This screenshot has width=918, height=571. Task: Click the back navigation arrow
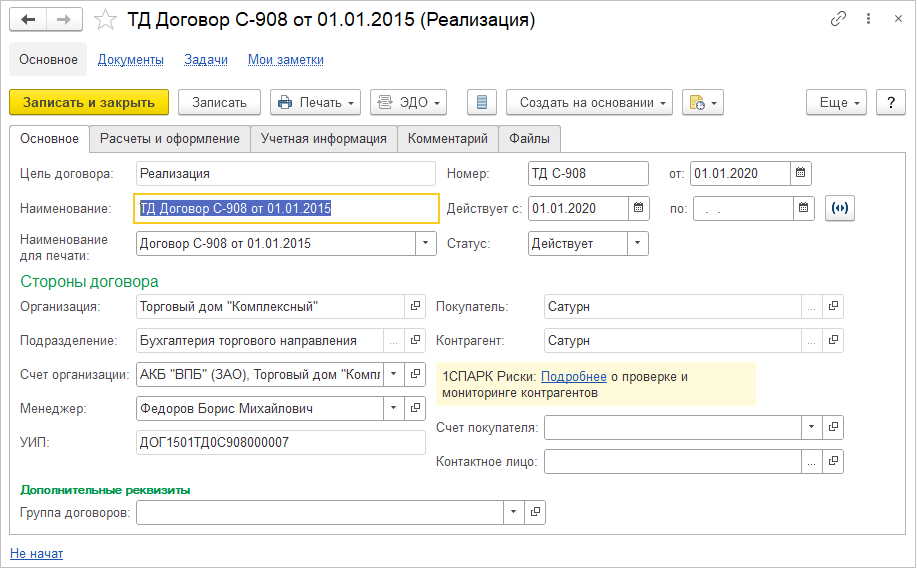click(x=29, y=20)
